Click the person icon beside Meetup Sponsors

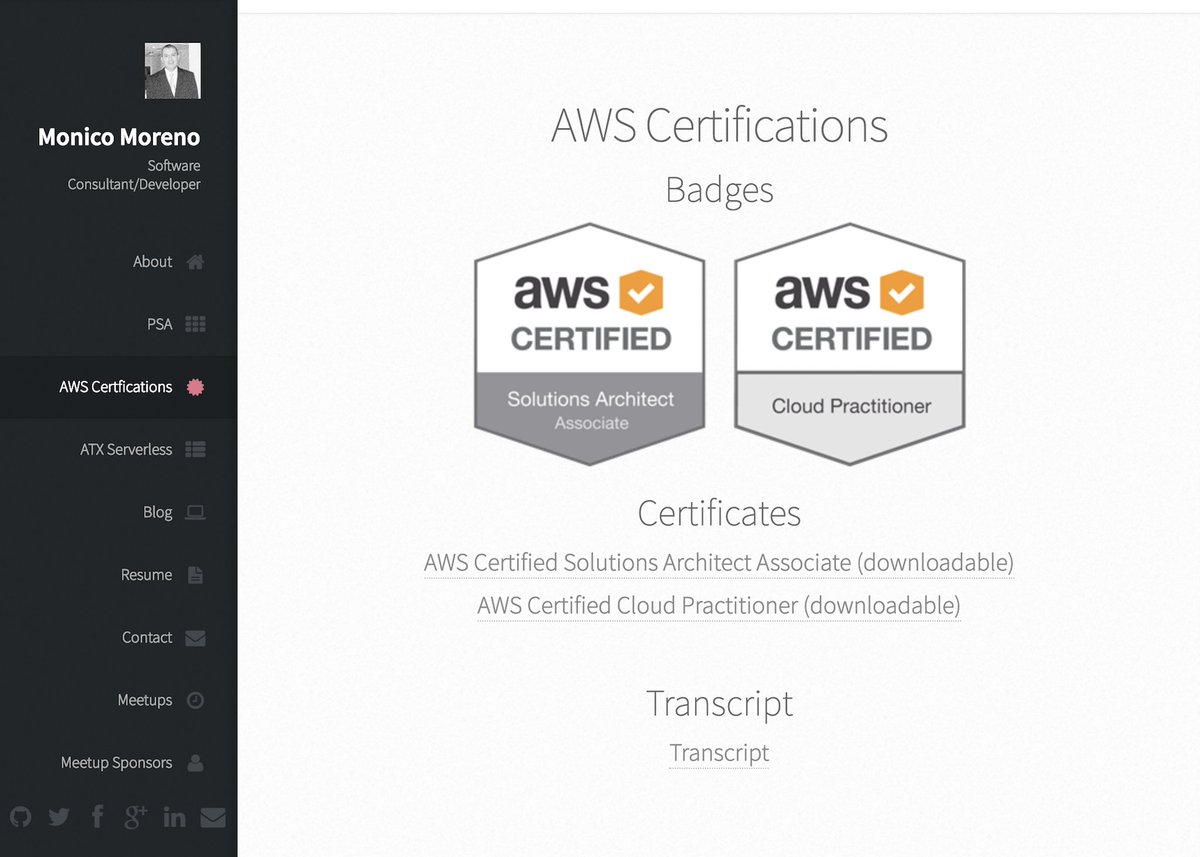[196, 763]
